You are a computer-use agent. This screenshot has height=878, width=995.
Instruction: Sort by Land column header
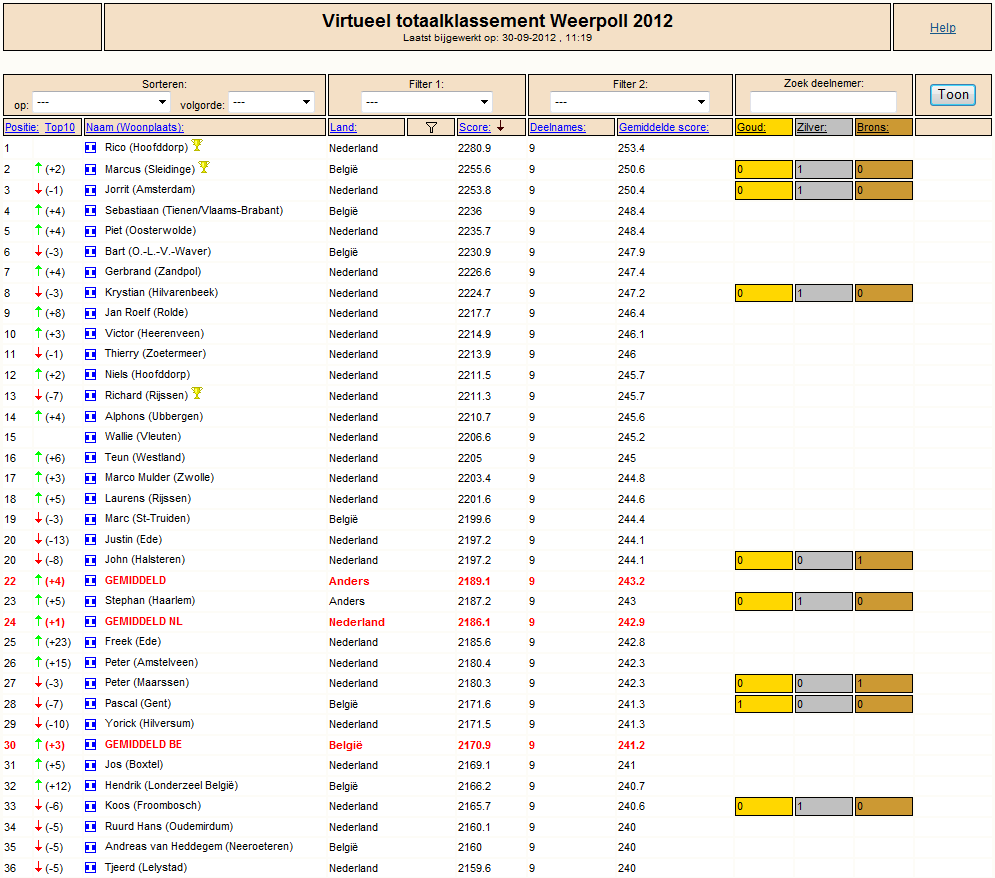343,128
